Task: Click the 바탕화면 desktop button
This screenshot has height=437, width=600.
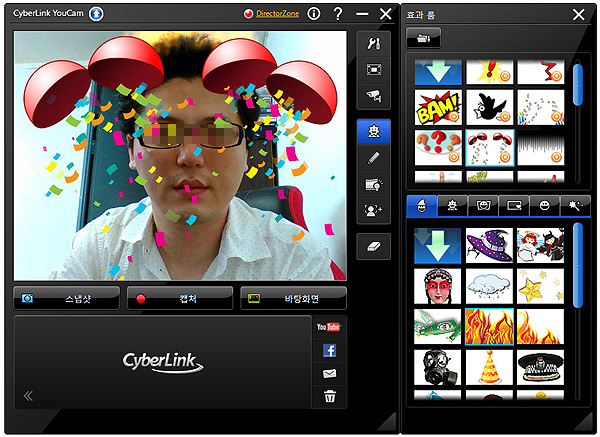Action: coord(293,298)
